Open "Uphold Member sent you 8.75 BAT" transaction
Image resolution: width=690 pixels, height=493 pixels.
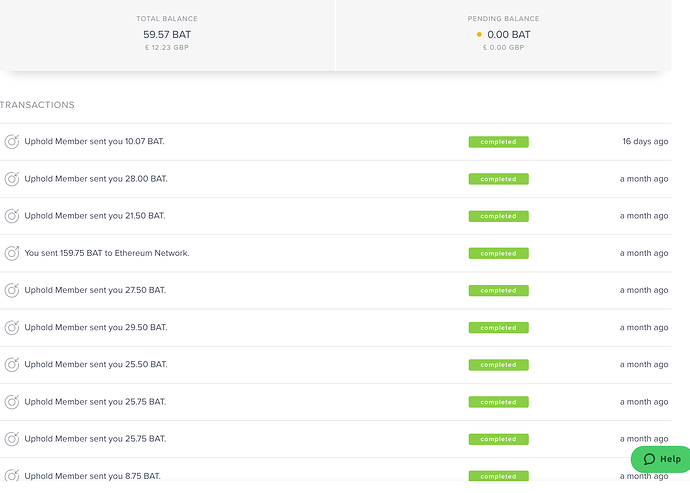93,476
